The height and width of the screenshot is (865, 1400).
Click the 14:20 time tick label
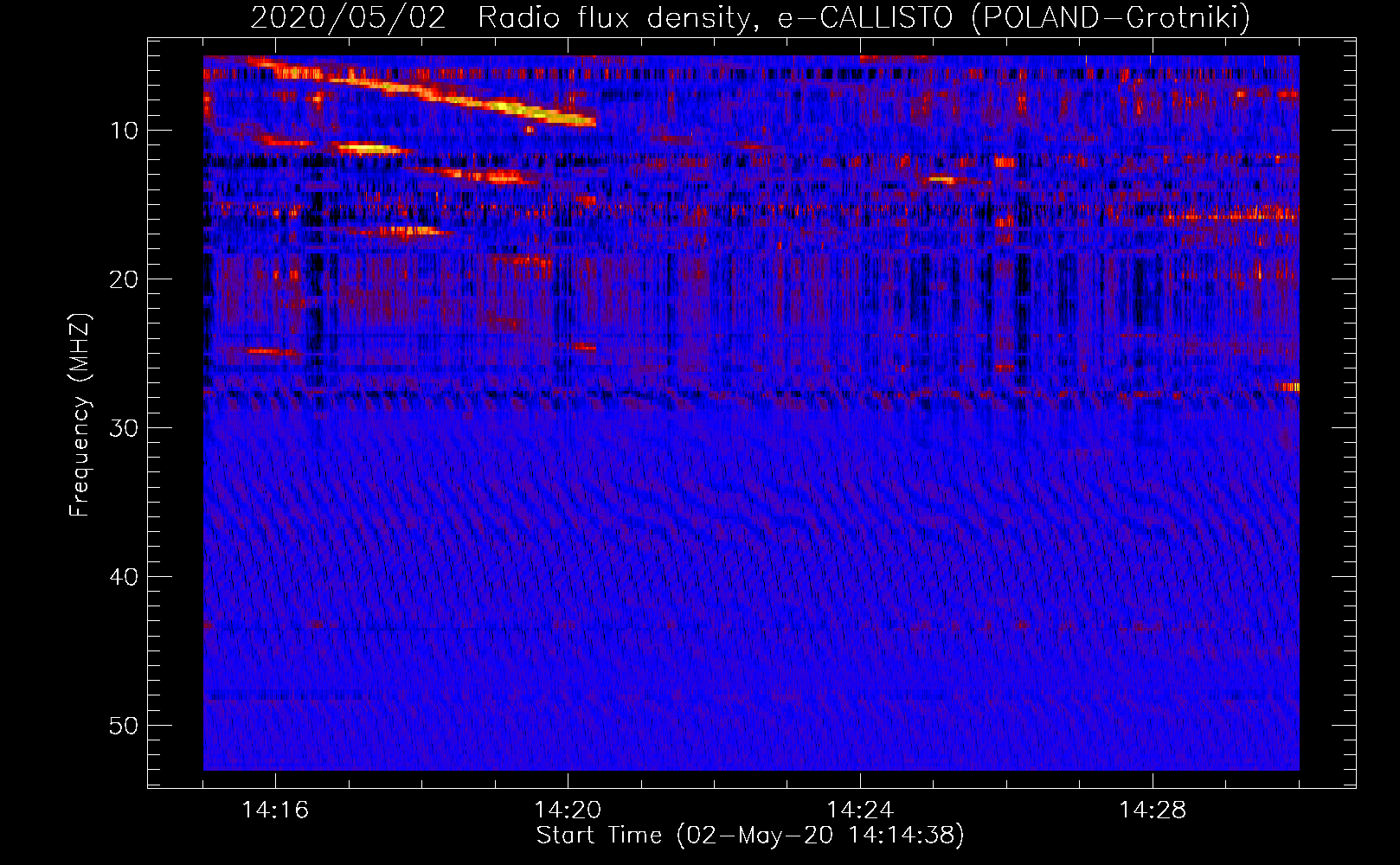coord(568,811)
